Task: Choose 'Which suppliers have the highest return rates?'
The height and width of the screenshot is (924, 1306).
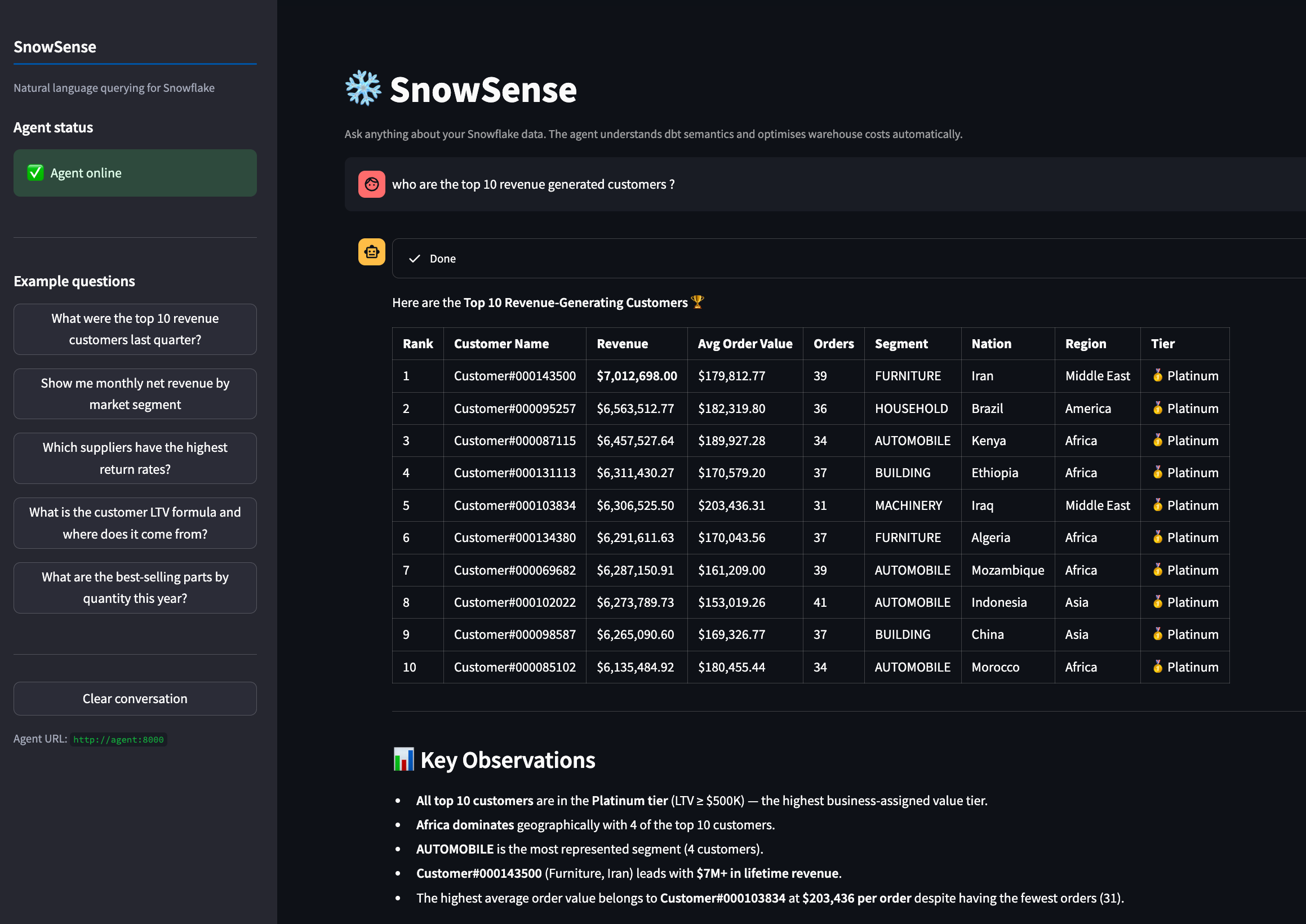Action: tap(135, 459)
